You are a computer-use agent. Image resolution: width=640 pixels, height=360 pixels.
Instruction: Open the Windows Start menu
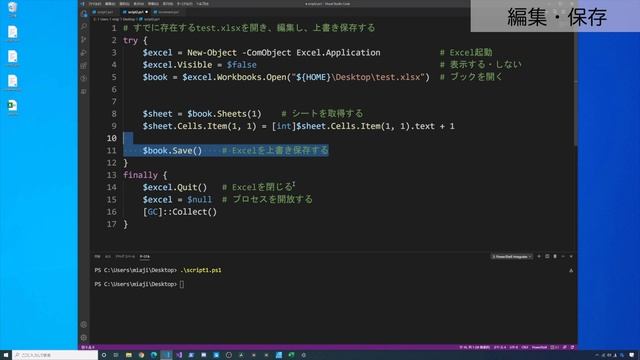pos(6,355)
